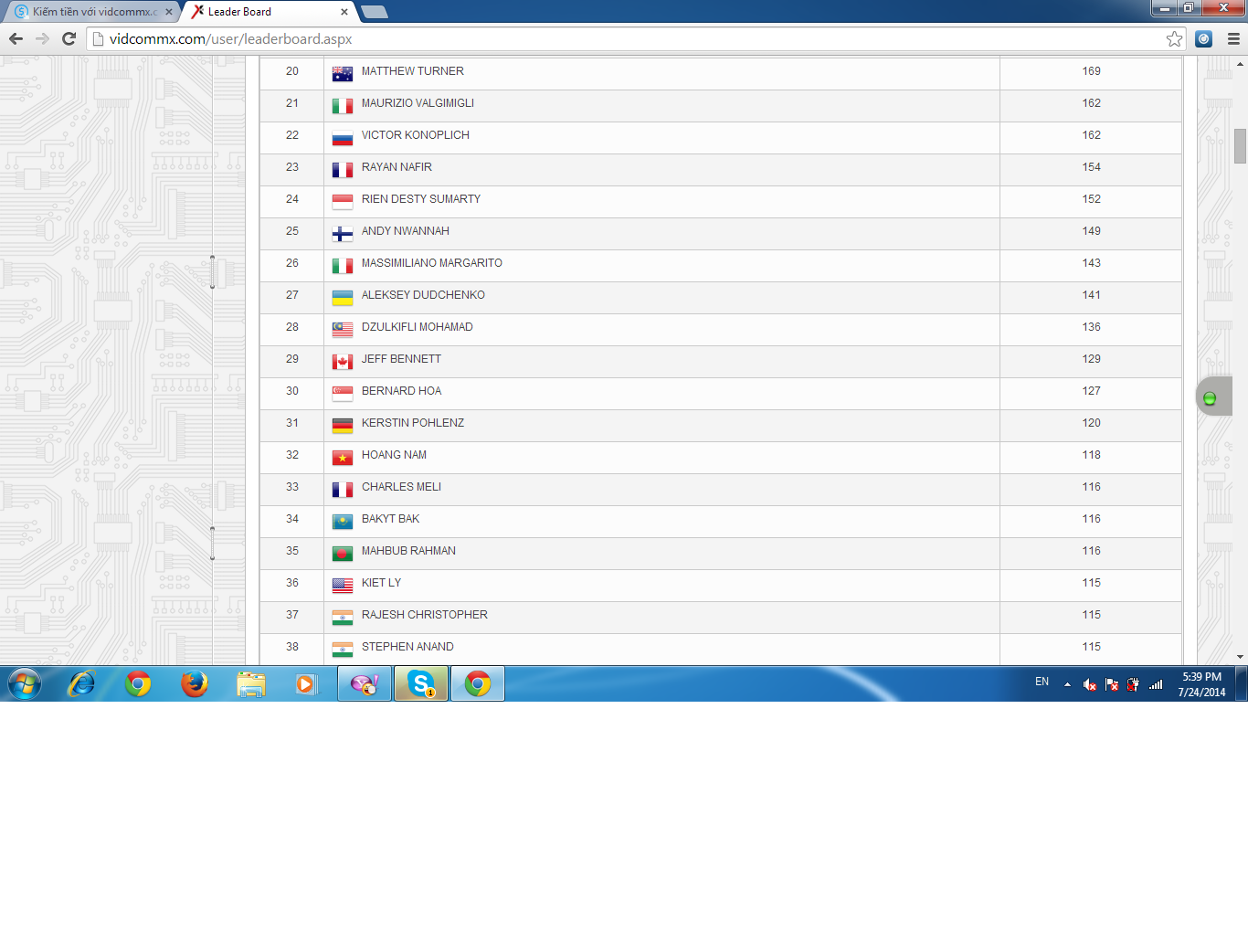Focus the address bar showing vidcommx.com
This screenshot has height=952, width=1248.
click(x=630, y=38)
